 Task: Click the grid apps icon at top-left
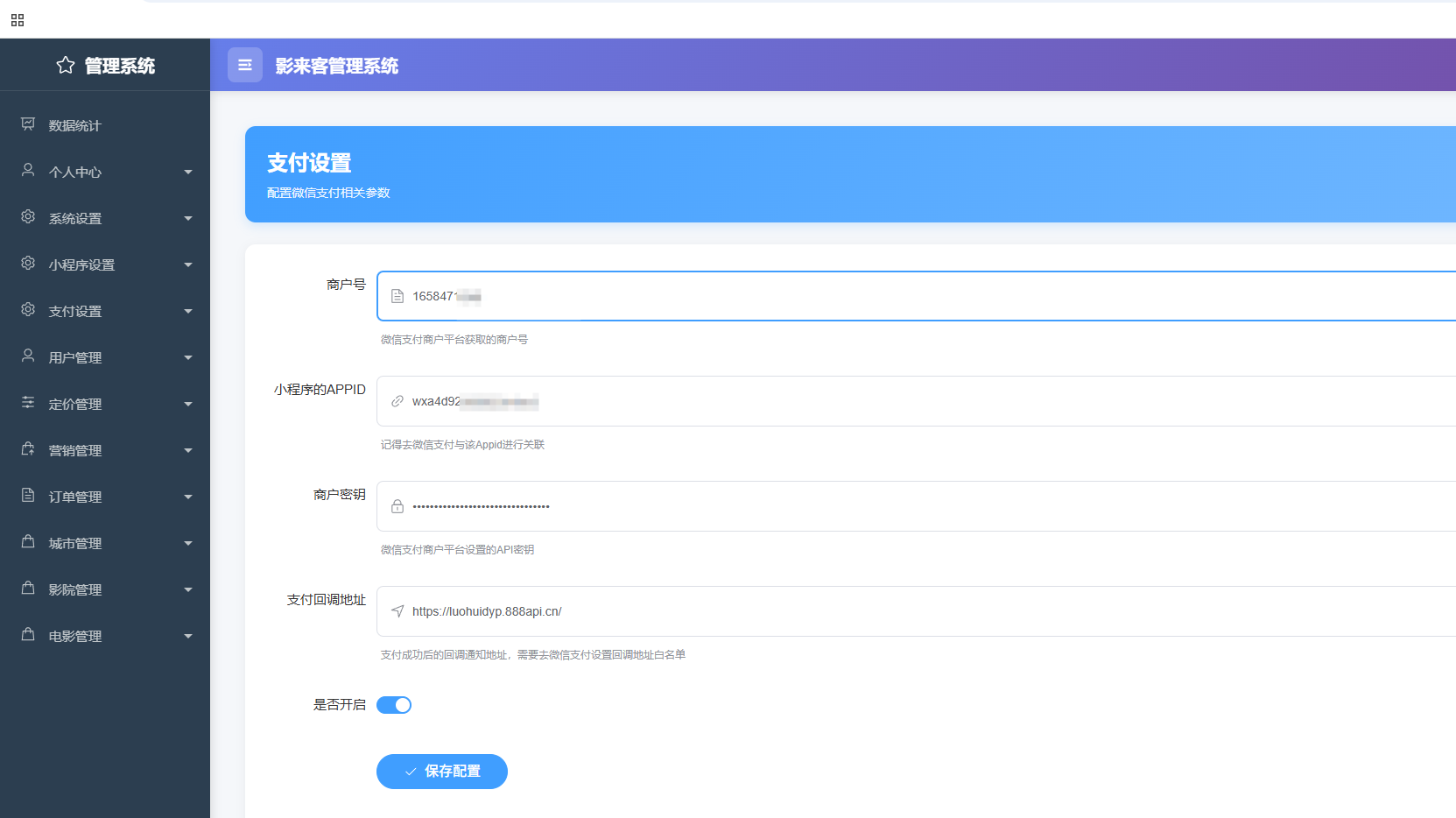pos(18,20)
